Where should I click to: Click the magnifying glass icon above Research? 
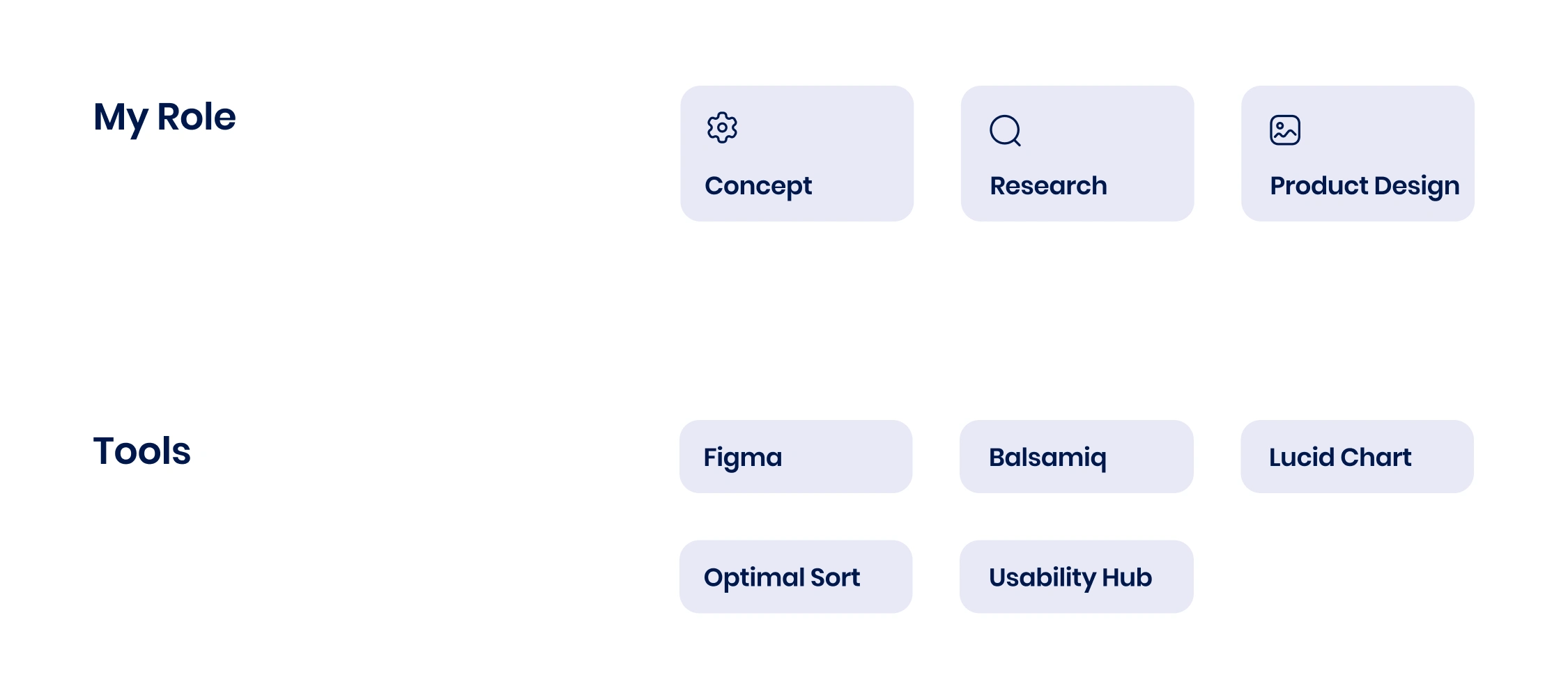(1005, 130)
